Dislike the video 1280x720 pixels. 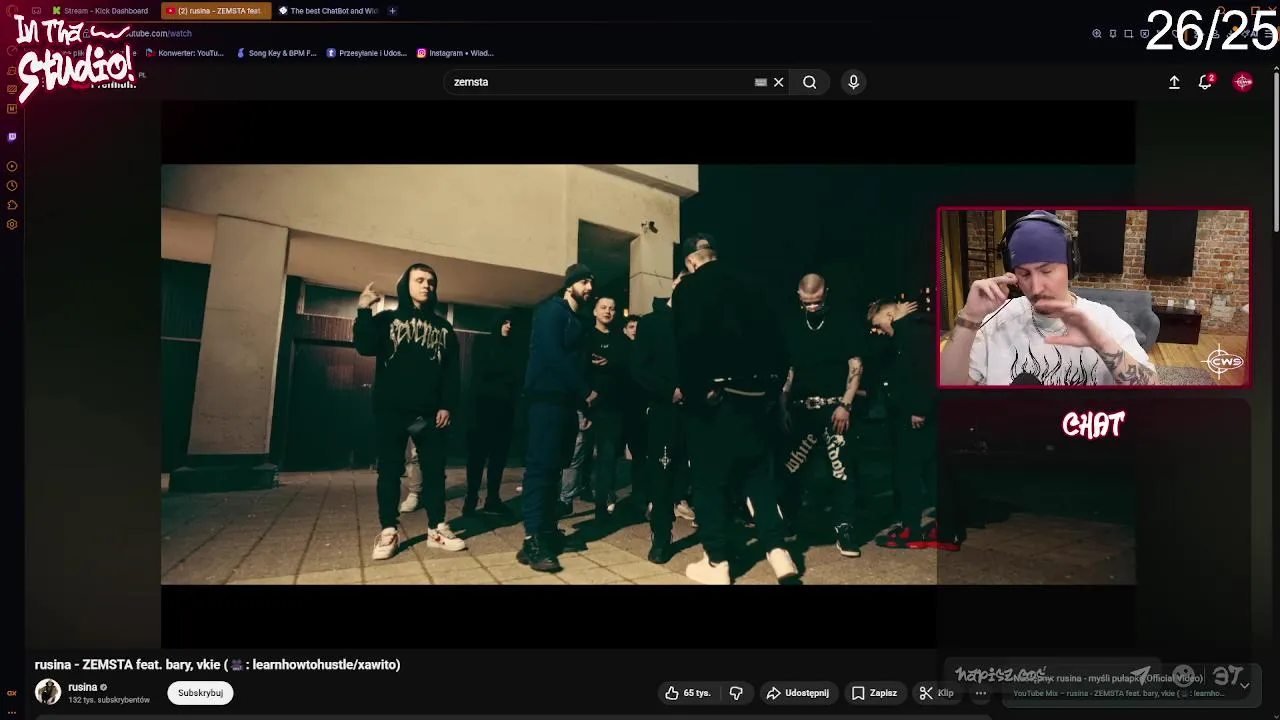pyautogui.click(x=736, y=693)
